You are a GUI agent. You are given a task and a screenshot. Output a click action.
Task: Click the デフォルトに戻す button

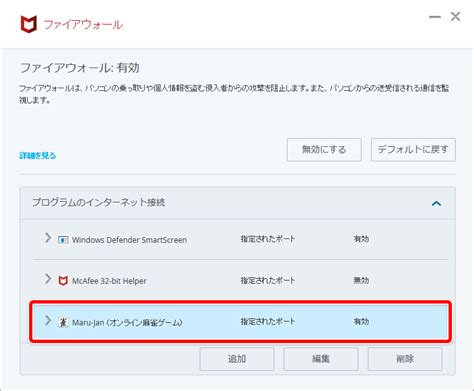pyautogui.click(x=413, y=150)
